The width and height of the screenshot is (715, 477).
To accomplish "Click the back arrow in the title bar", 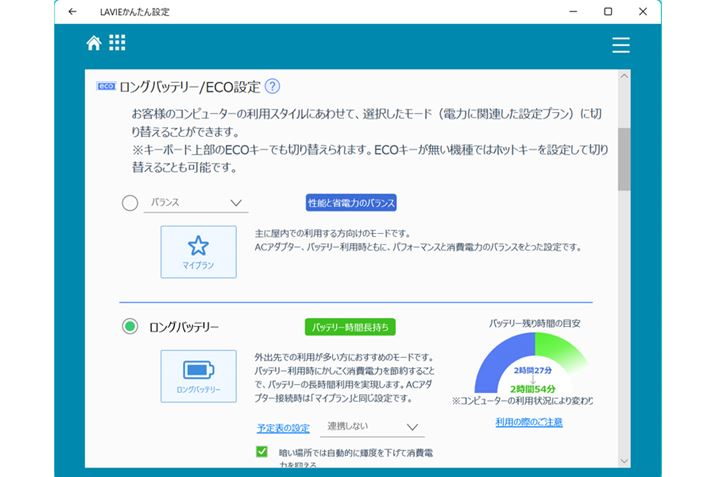I will click(x=72, y=11).
